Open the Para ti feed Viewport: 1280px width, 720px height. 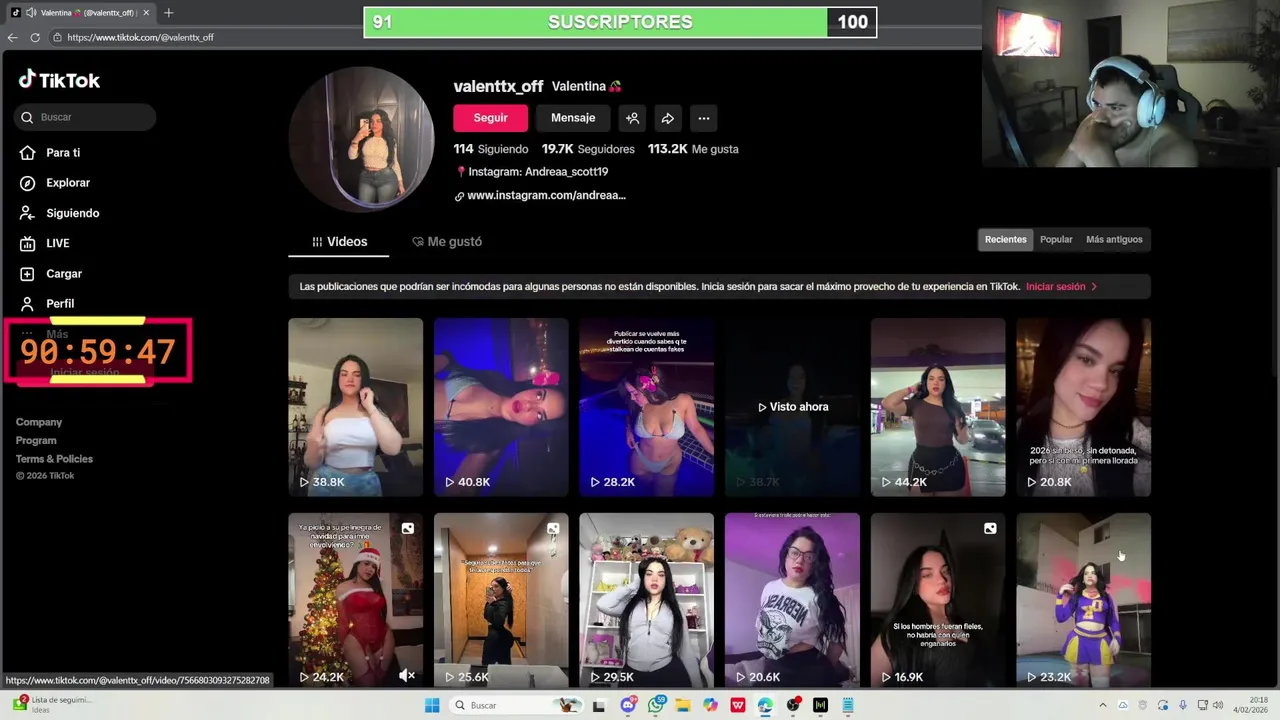click(x=50, y=153)
